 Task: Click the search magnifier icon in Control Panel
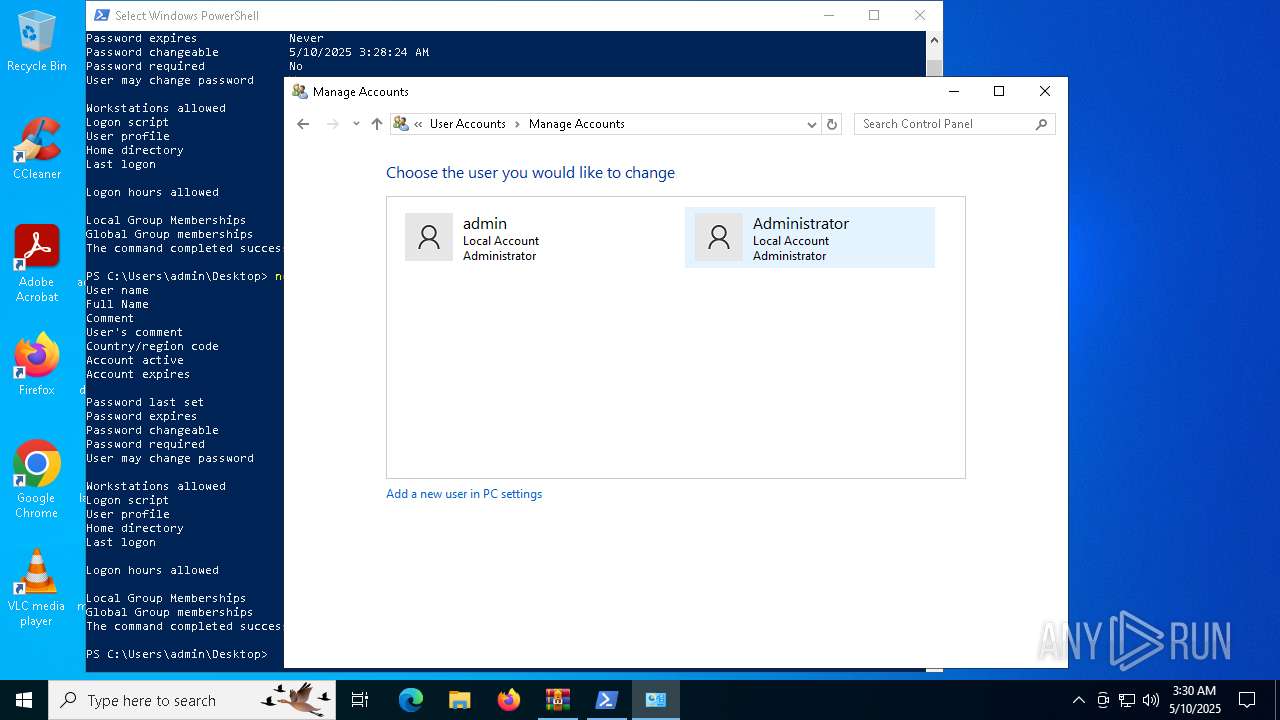pos(1042,124)
